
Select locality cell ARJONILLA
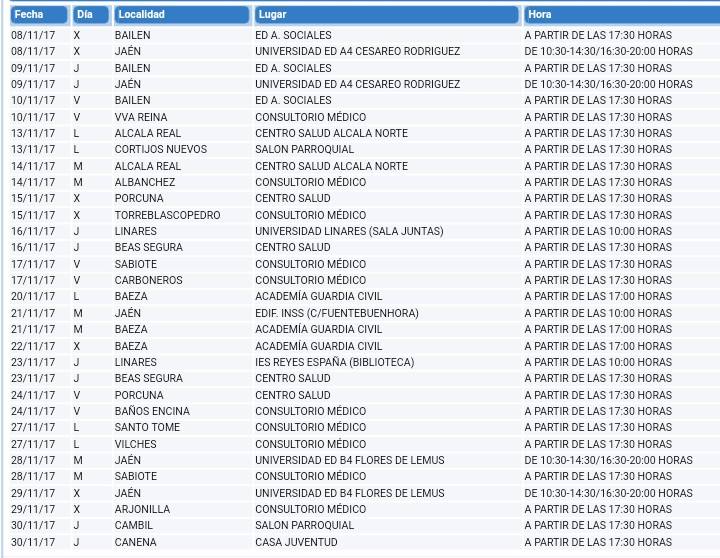click(142, 509)
